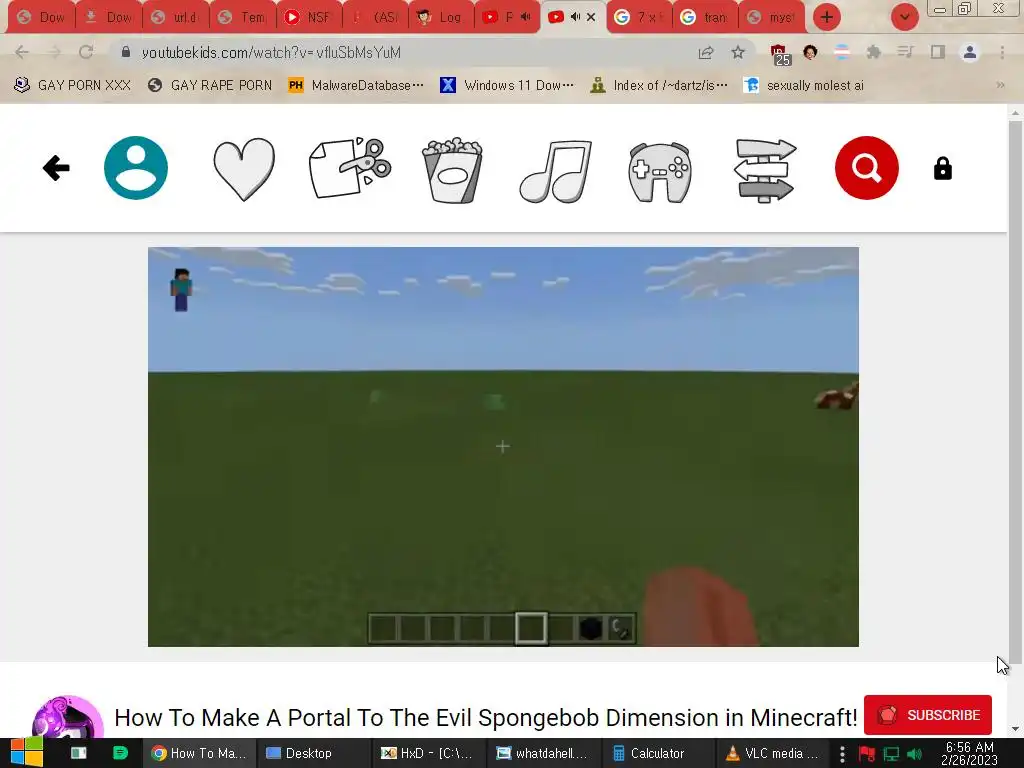Switch to the 'myst' tab
This screenshot has width=1024, height=768.
click(x=772, y=17)
